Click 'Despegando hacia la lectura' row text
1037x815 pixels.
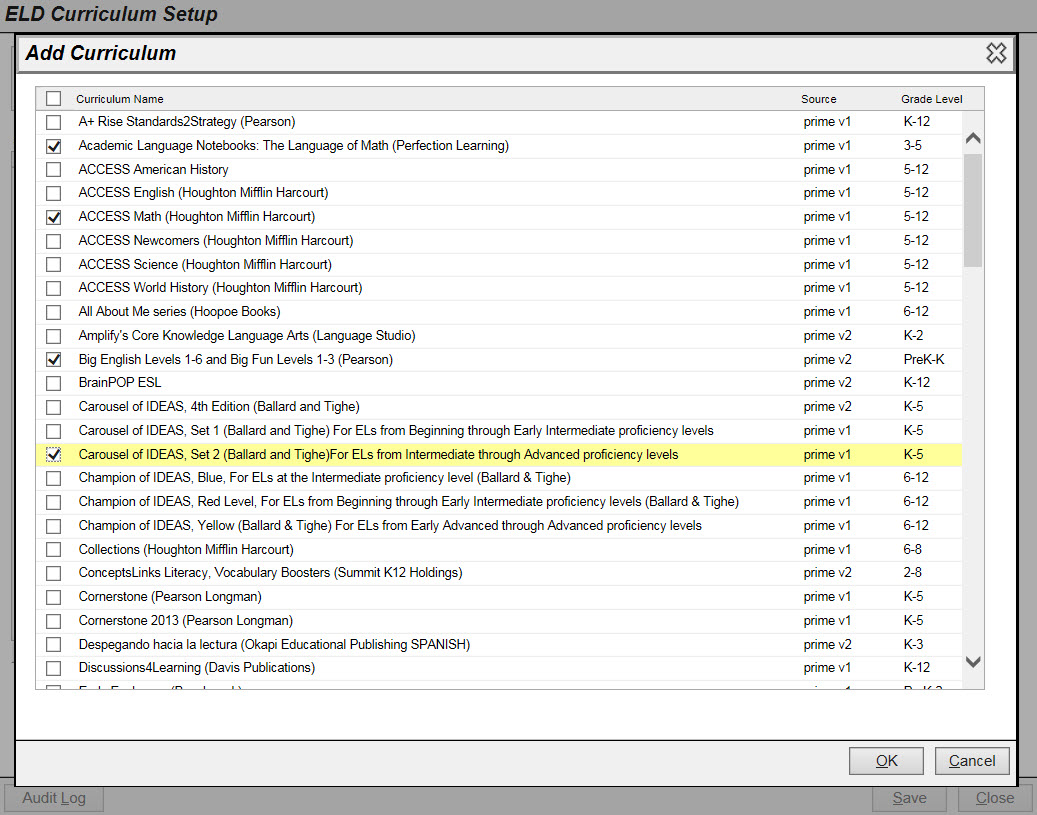274,644
